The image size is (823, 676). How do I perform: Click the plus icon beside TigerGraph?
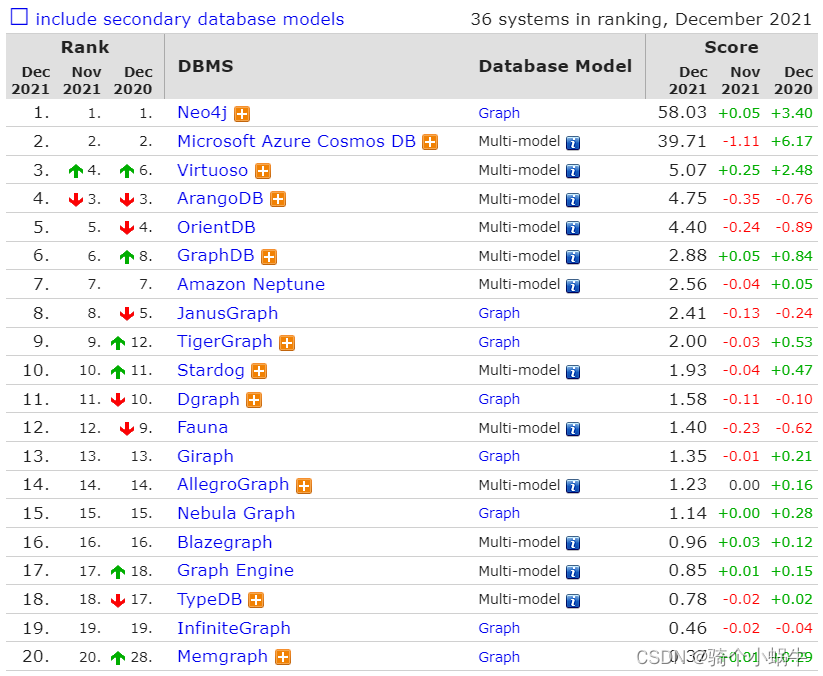click(x=287, y=343)
